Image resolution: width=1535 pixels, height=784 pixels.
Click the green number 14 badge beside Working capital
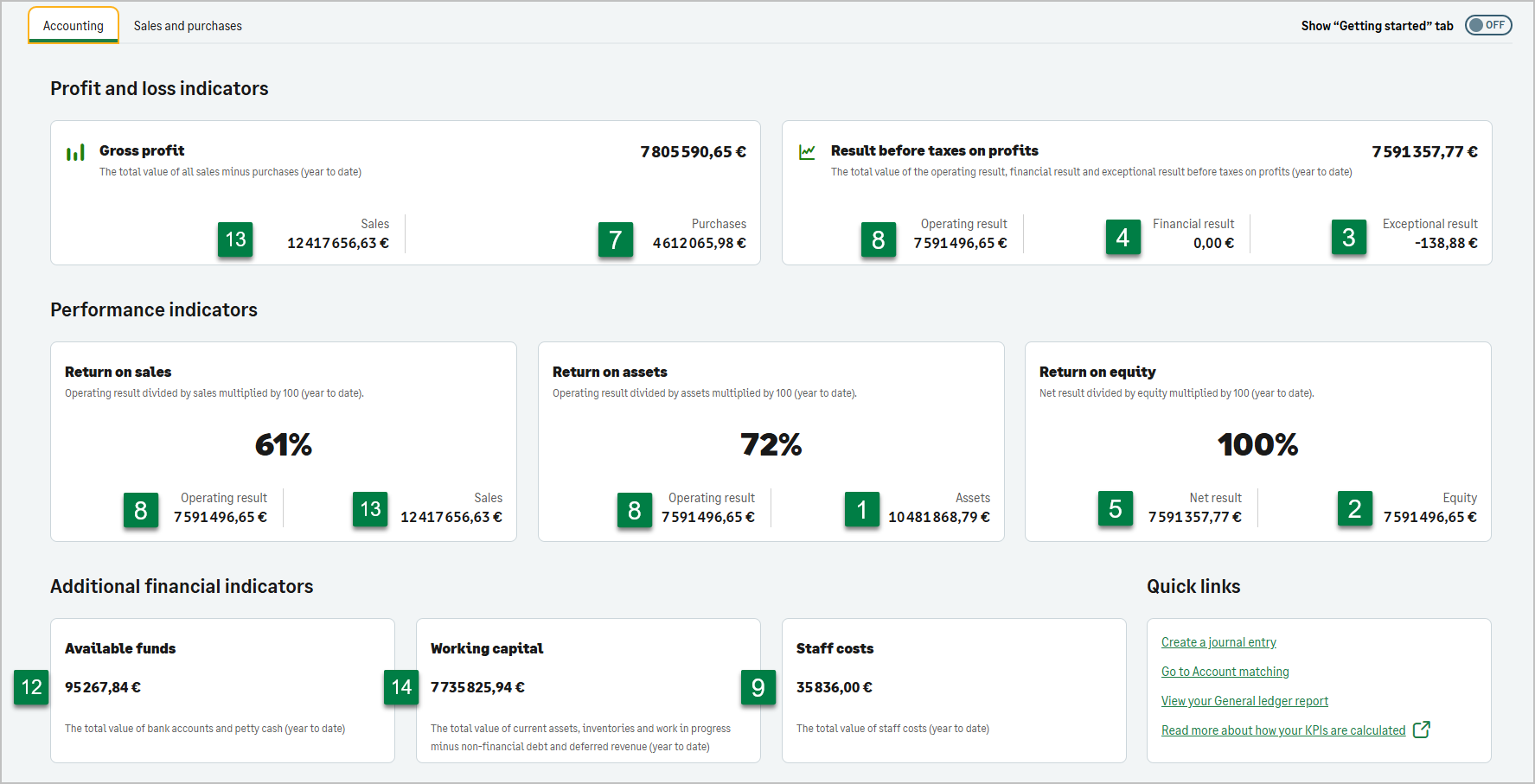click(x=401, y=687)
